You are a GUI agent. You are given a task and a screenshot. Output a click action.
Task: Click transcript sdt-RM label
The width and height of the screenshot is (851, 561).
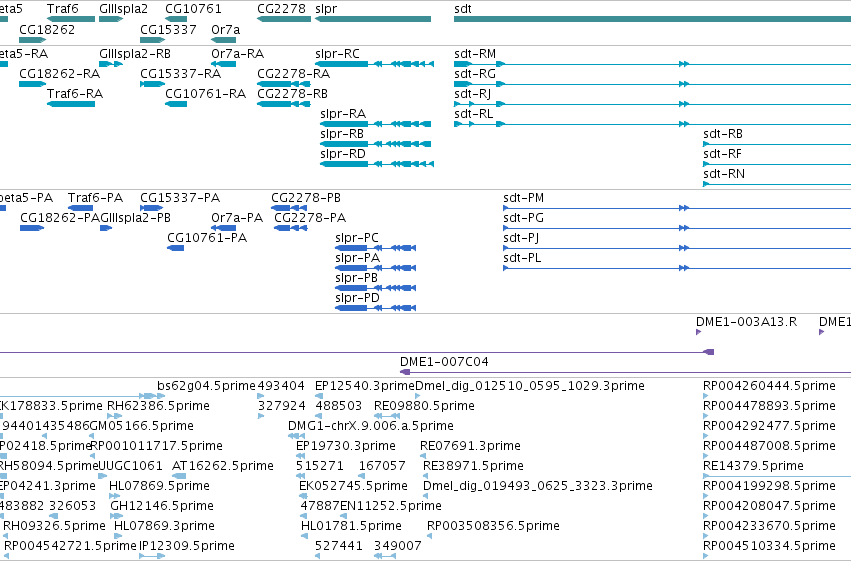tap(475, 54)
